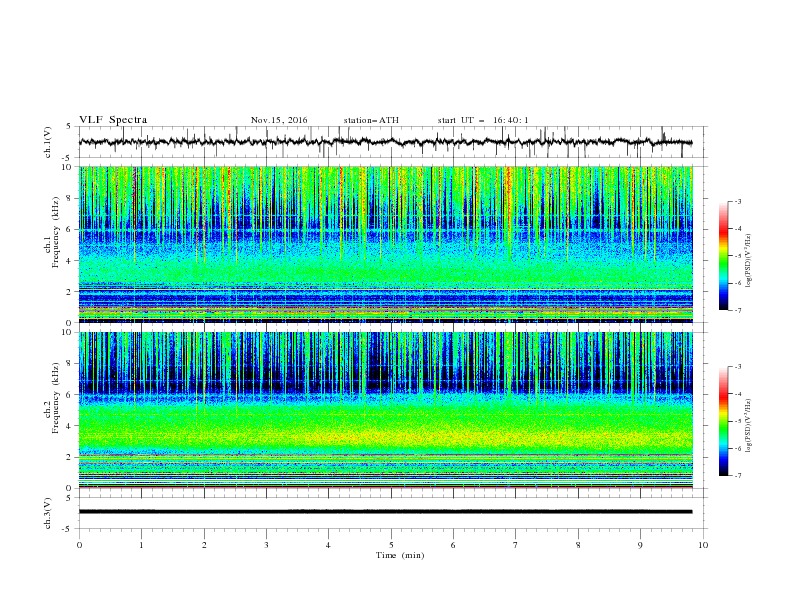Screen dimensions: 792x612
Task: Select the date text "Nov.15, 2016"
Action: [279, 120]
